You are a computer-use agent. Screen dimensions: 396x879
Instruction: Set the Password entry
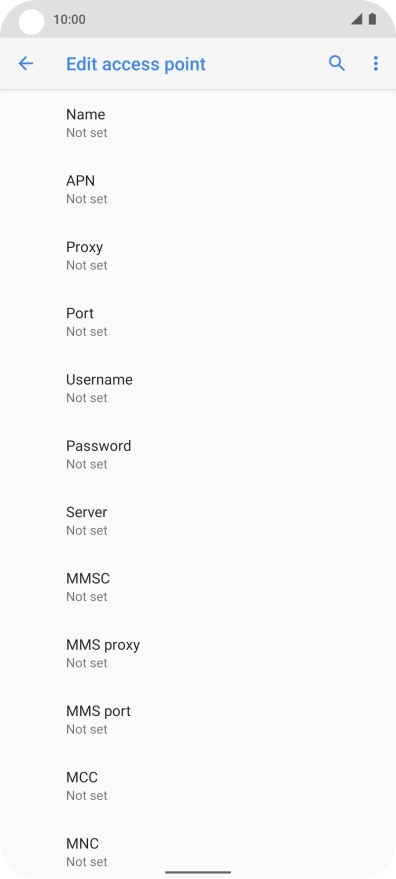[198, 454]
